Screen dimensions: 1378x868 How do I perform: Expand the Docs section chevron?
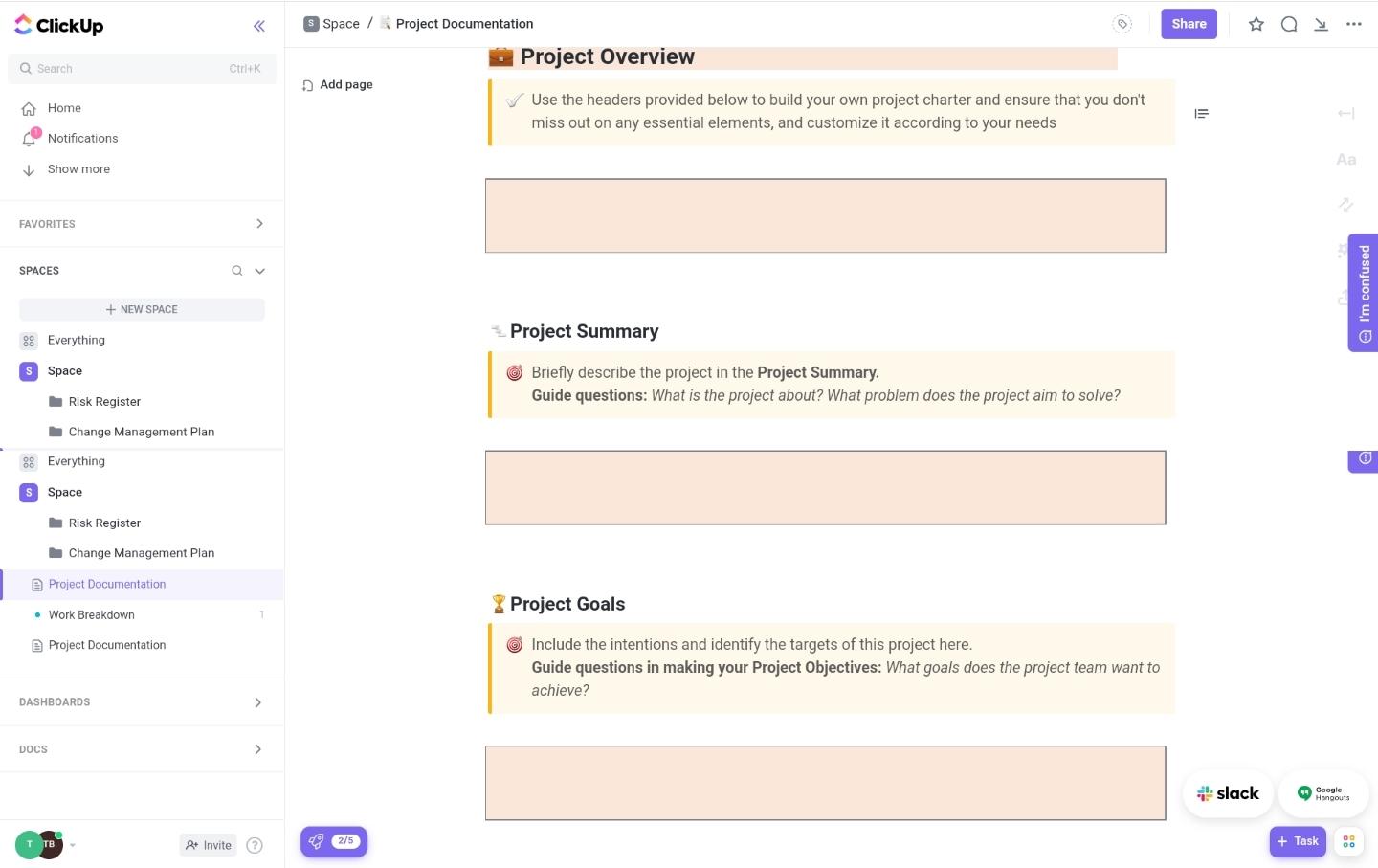tap(257, 749)
